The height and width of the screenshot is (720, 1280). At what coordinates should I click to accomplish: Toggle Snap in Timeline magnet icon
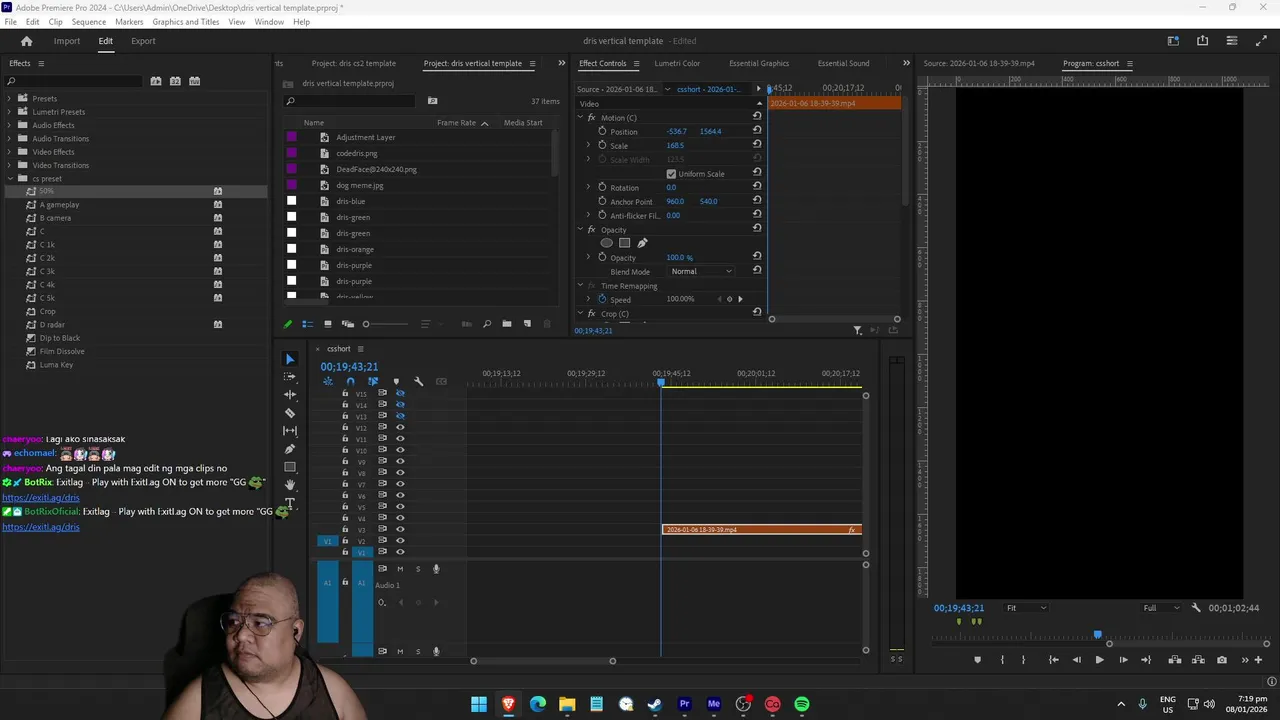350,381
